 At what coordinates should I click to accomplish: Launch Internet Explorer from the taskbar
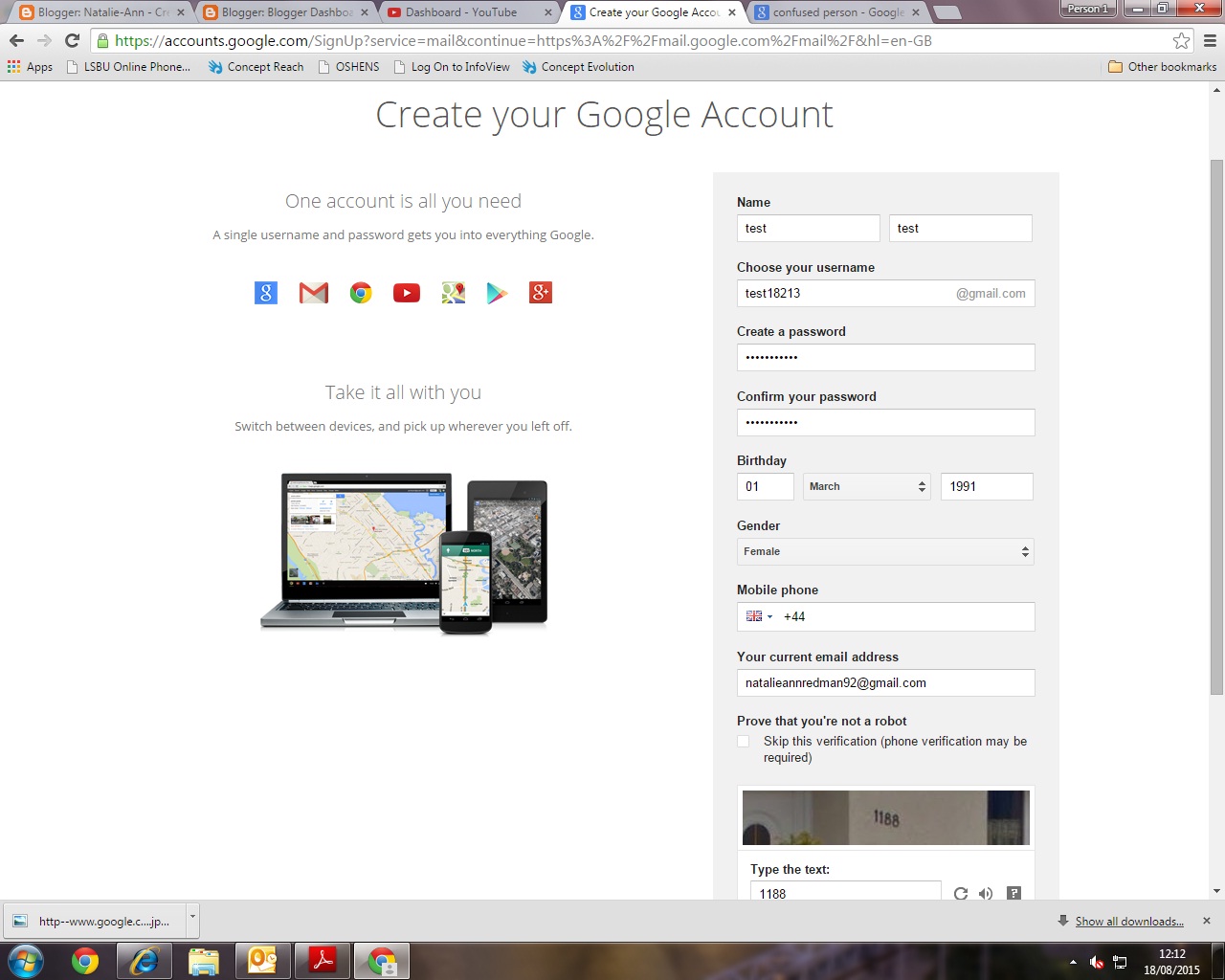[x=145, y=961]
